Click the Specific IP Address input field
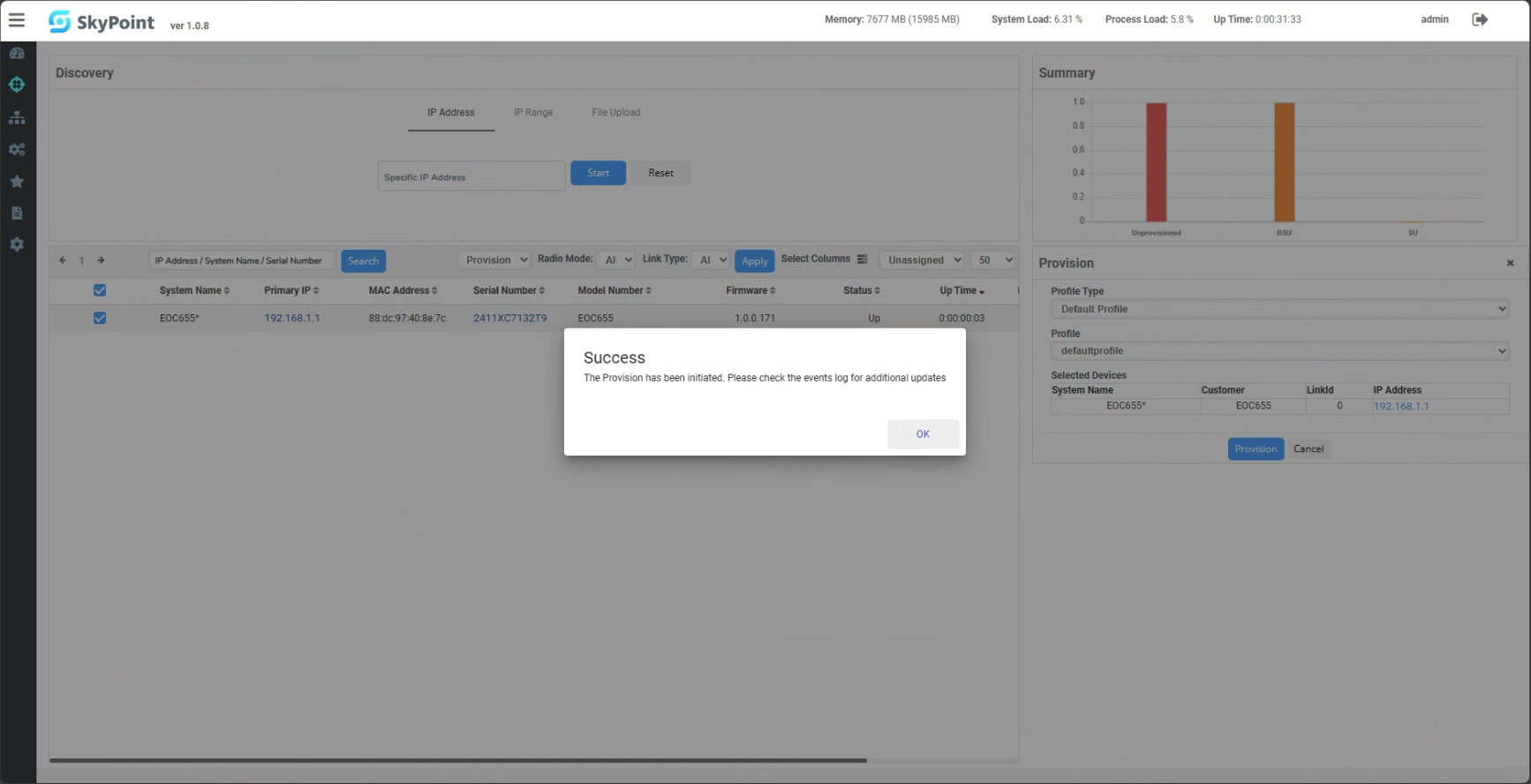This screenshot has height=784, width=1531. pyautogui.click(x=471, y=177)
